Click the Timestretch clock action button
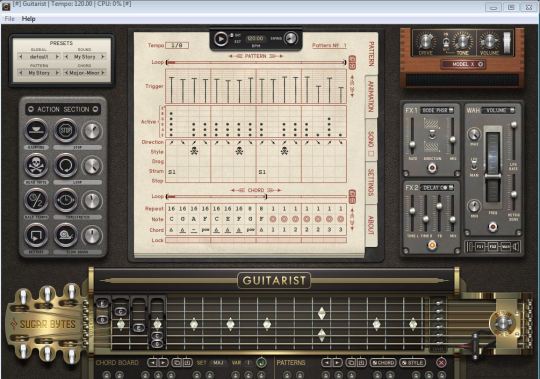 point(65,200)
